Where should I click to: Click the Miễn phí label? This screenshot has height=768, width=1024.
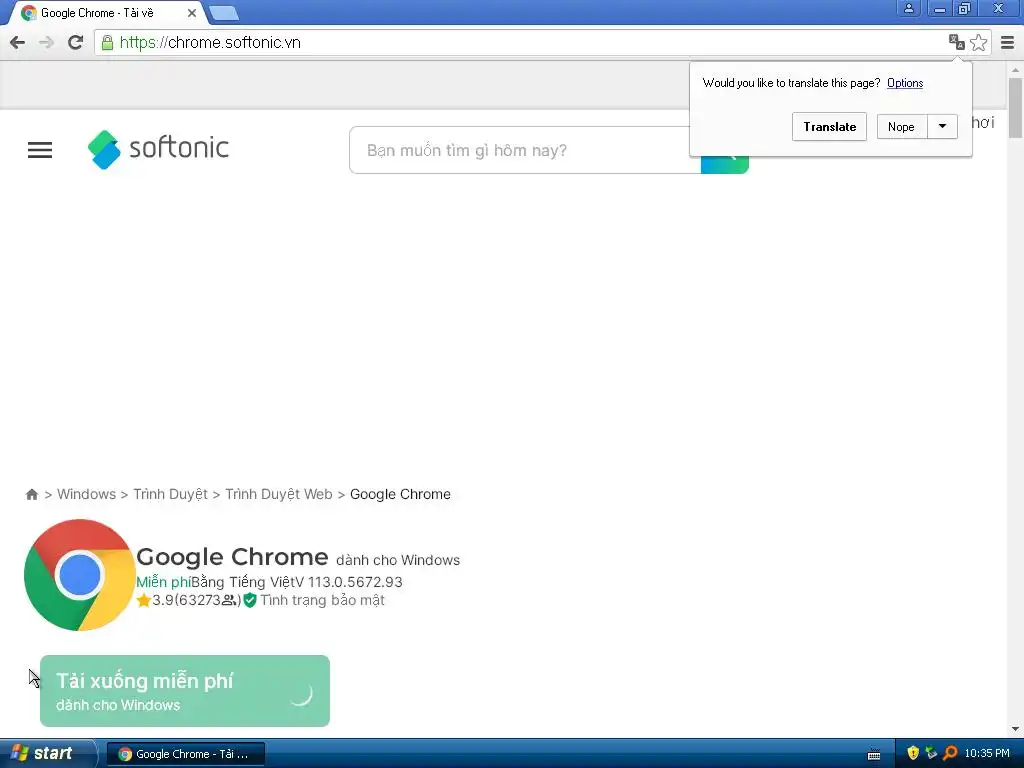163,582
